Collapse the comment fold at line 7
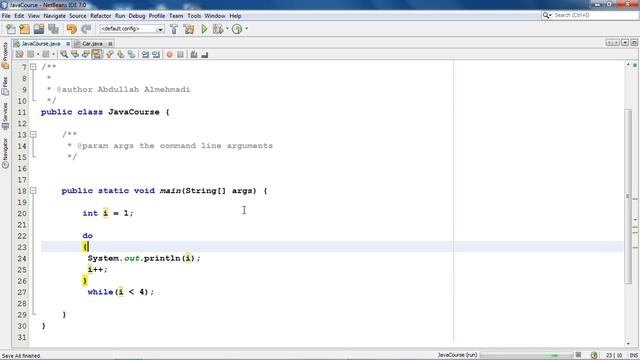The image size is (640, 360). click(x=33, y=67)
